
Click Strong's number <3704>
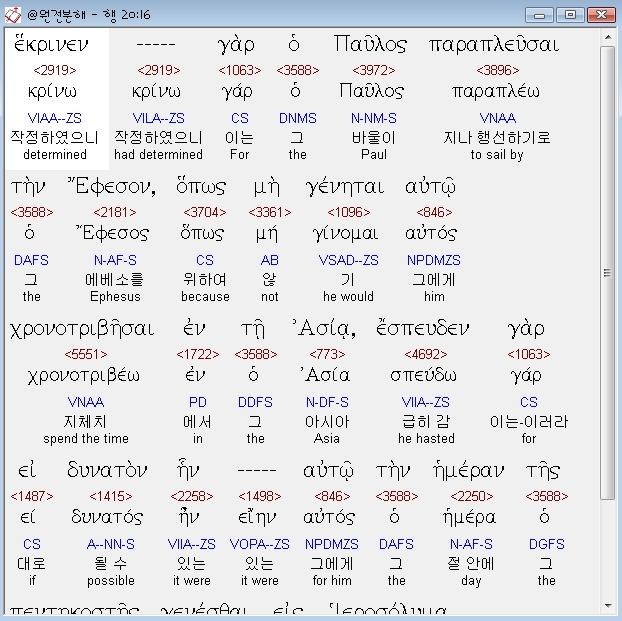point(205,212)
